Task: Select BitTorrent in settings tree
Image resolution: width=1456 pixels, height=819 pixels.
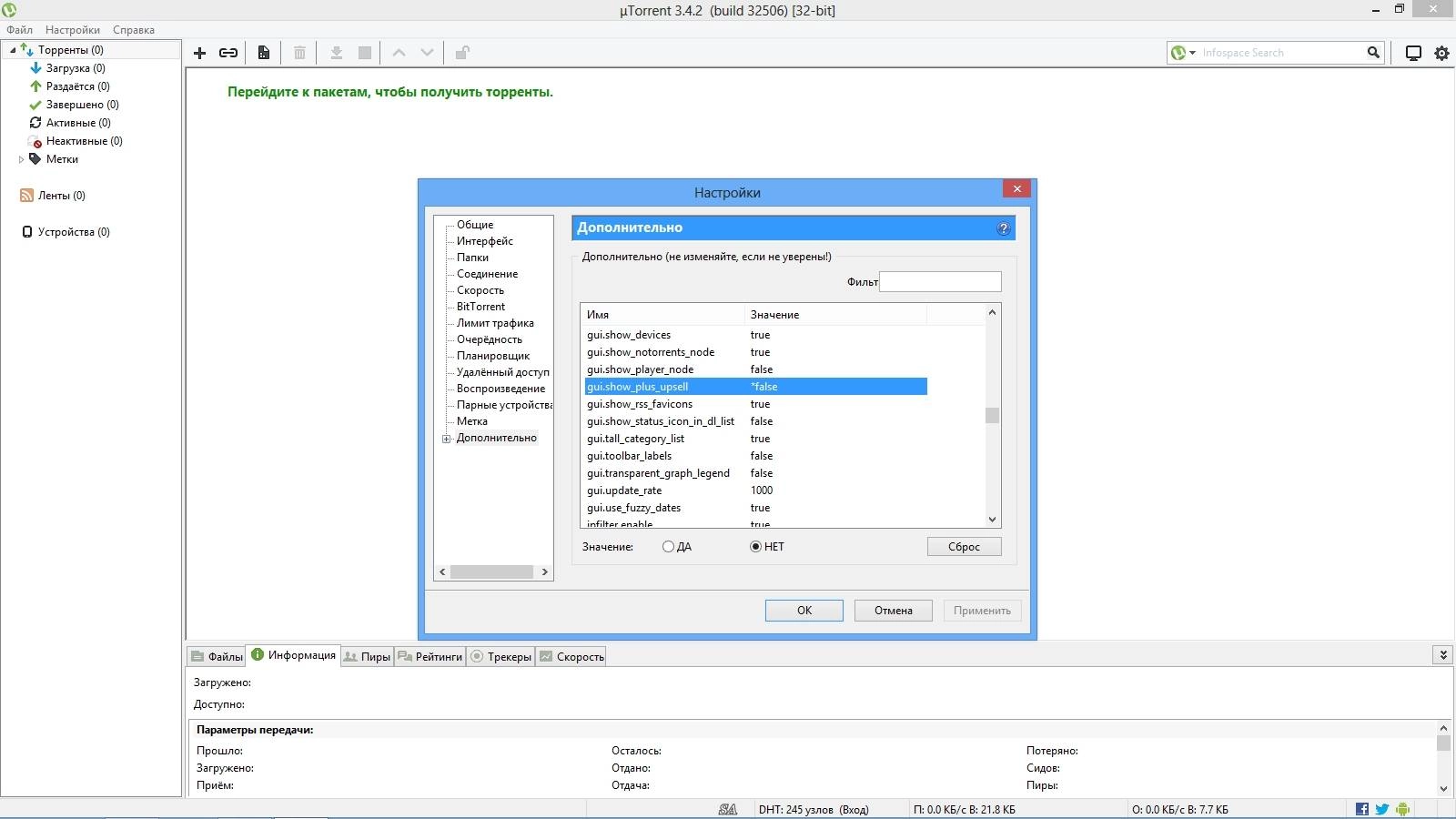Action: [x=480, y=307]
